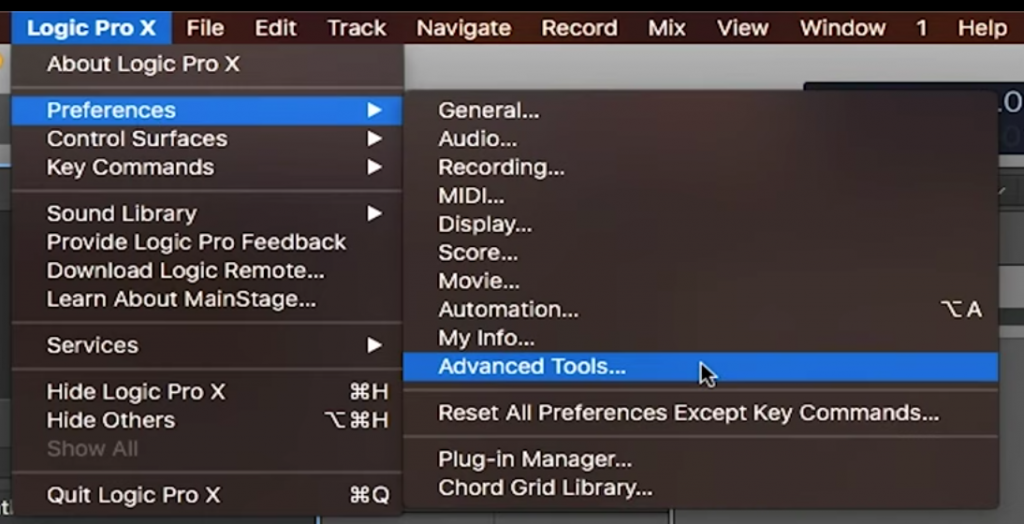Open Advanced Tools… preferences
Viewport: 1024px width, 524px height.
click(701, 367)
